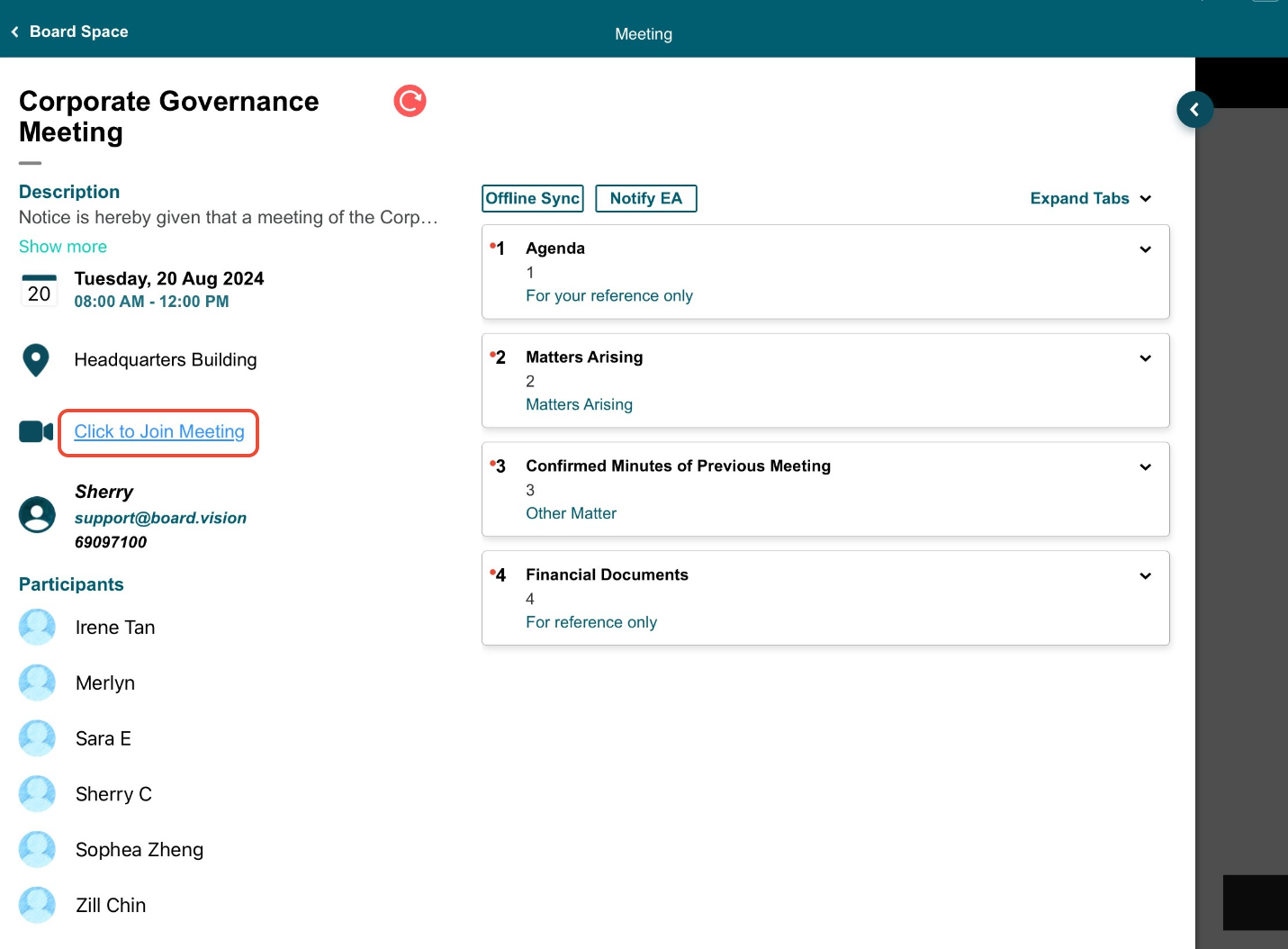Click the truncated description notice text
This screenshot has width=1288, height=949.
pyautogui.click(x=229, y=217)
